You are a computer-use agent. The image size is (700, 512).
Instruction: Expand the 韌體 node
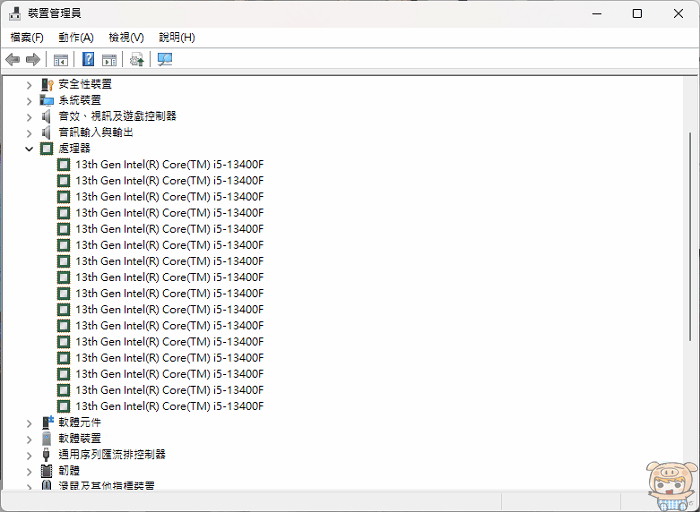tap(29, 471)
